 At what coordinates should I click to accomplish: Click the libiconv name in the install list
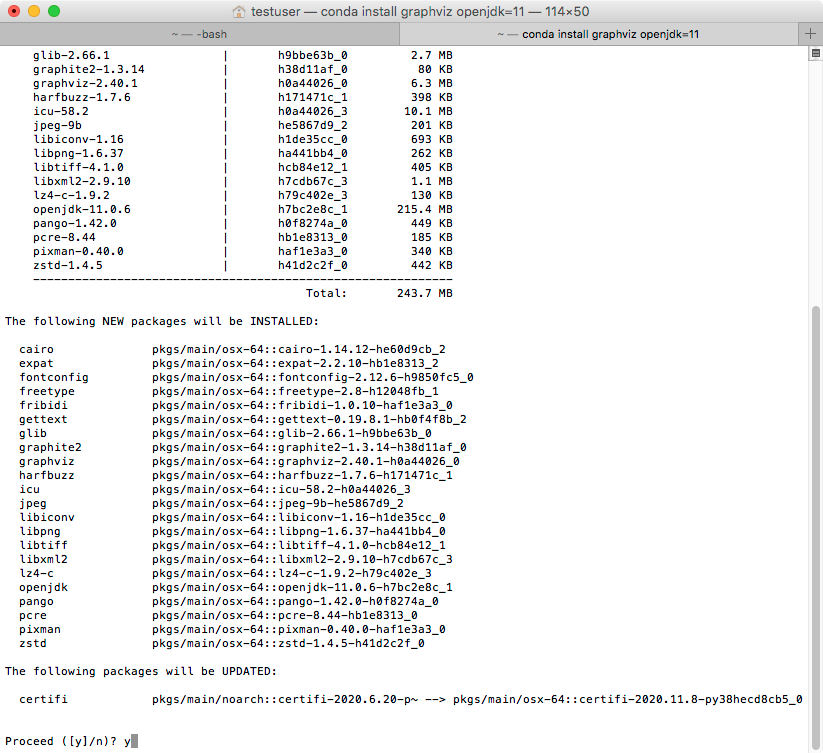tap(47, 517)
